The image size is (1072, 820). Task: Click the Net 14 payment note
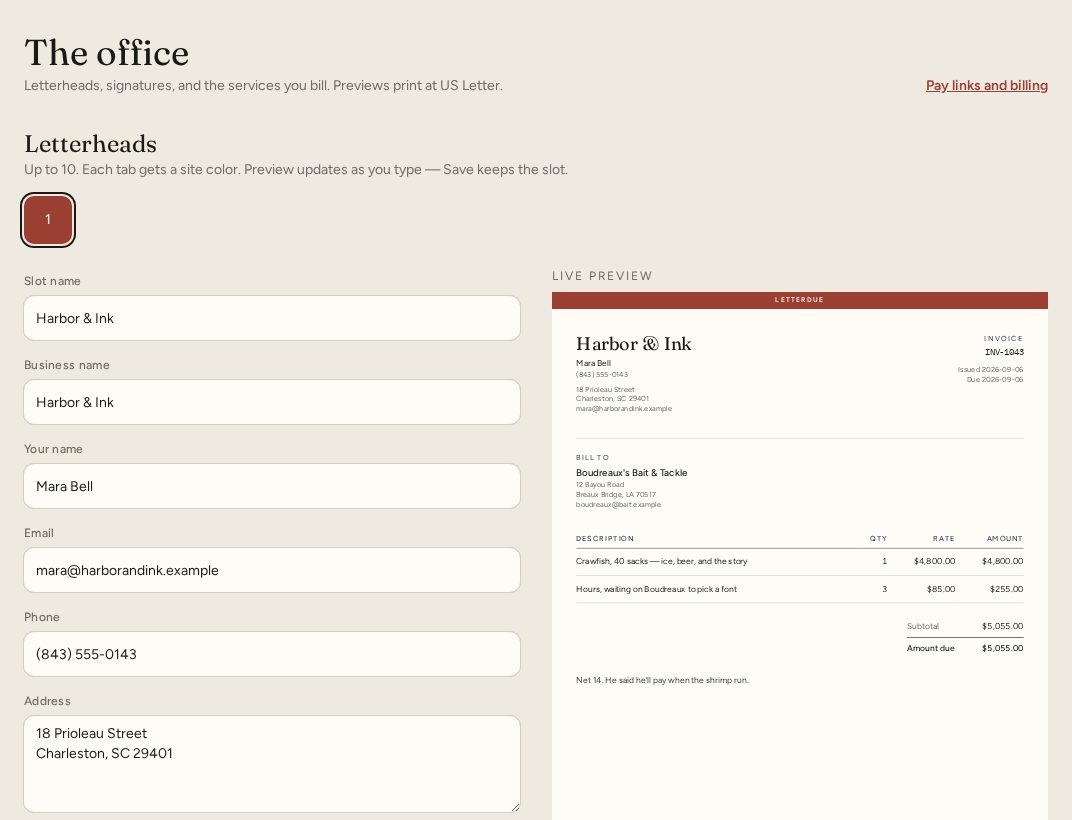pos(662,680)
